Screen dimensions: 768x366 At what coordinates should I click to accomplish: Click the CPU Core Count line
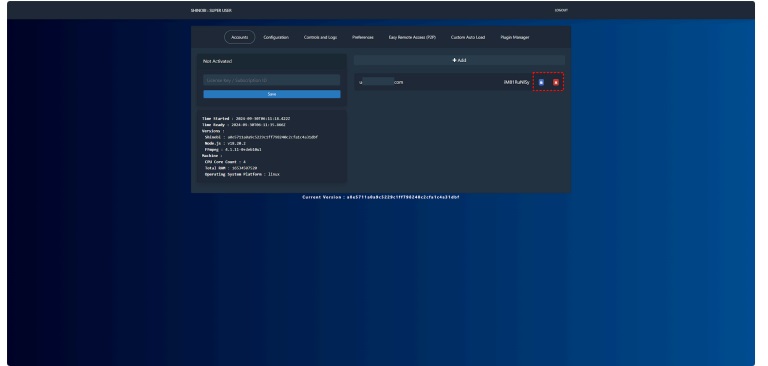tap(225, 162)
